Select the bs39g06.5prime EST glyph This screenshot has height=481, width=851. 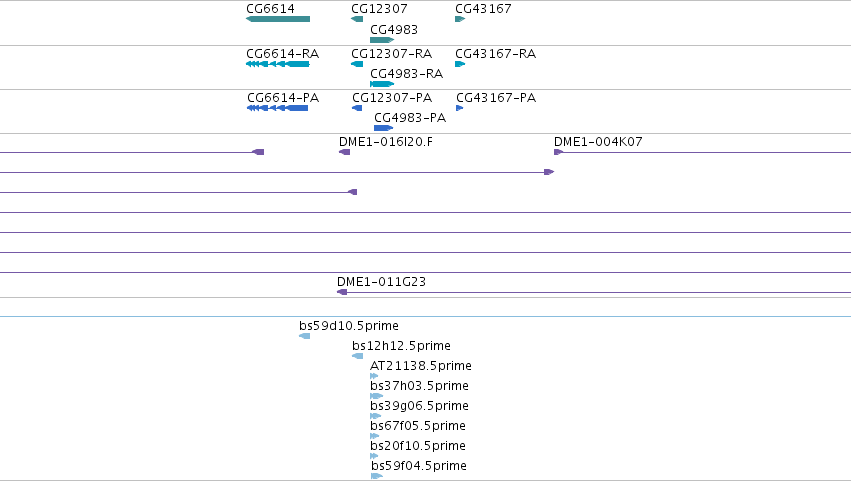click(376, 416)
